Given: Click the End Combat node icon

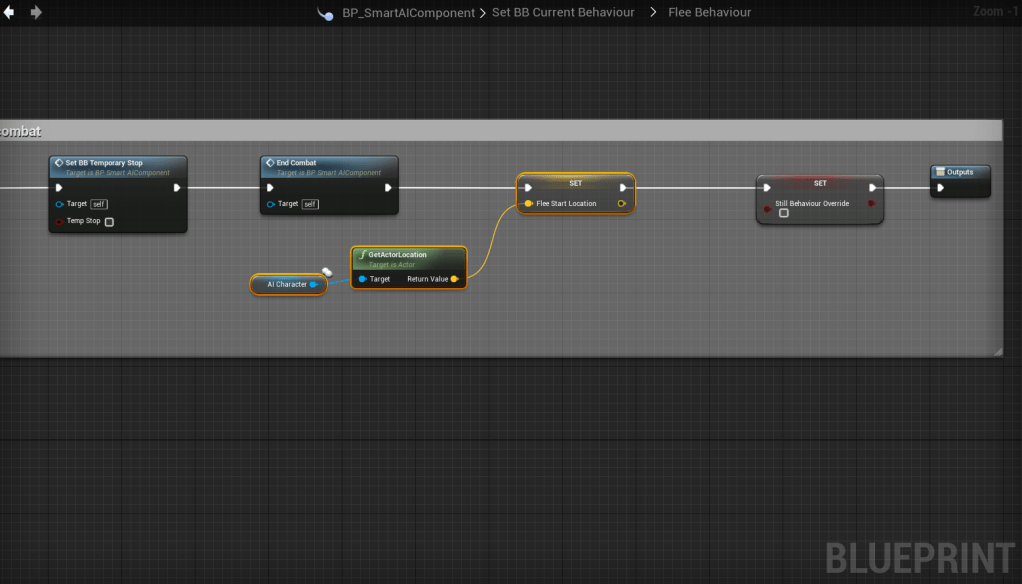Looking at the screenshot, I should click(x=270, y=163).
